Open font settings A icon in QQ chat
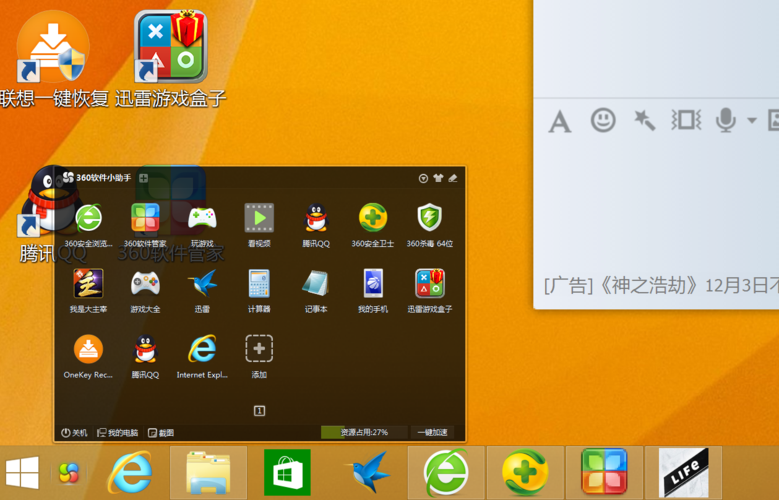Screen dimensions: 779x500 [x=559, y=121]
